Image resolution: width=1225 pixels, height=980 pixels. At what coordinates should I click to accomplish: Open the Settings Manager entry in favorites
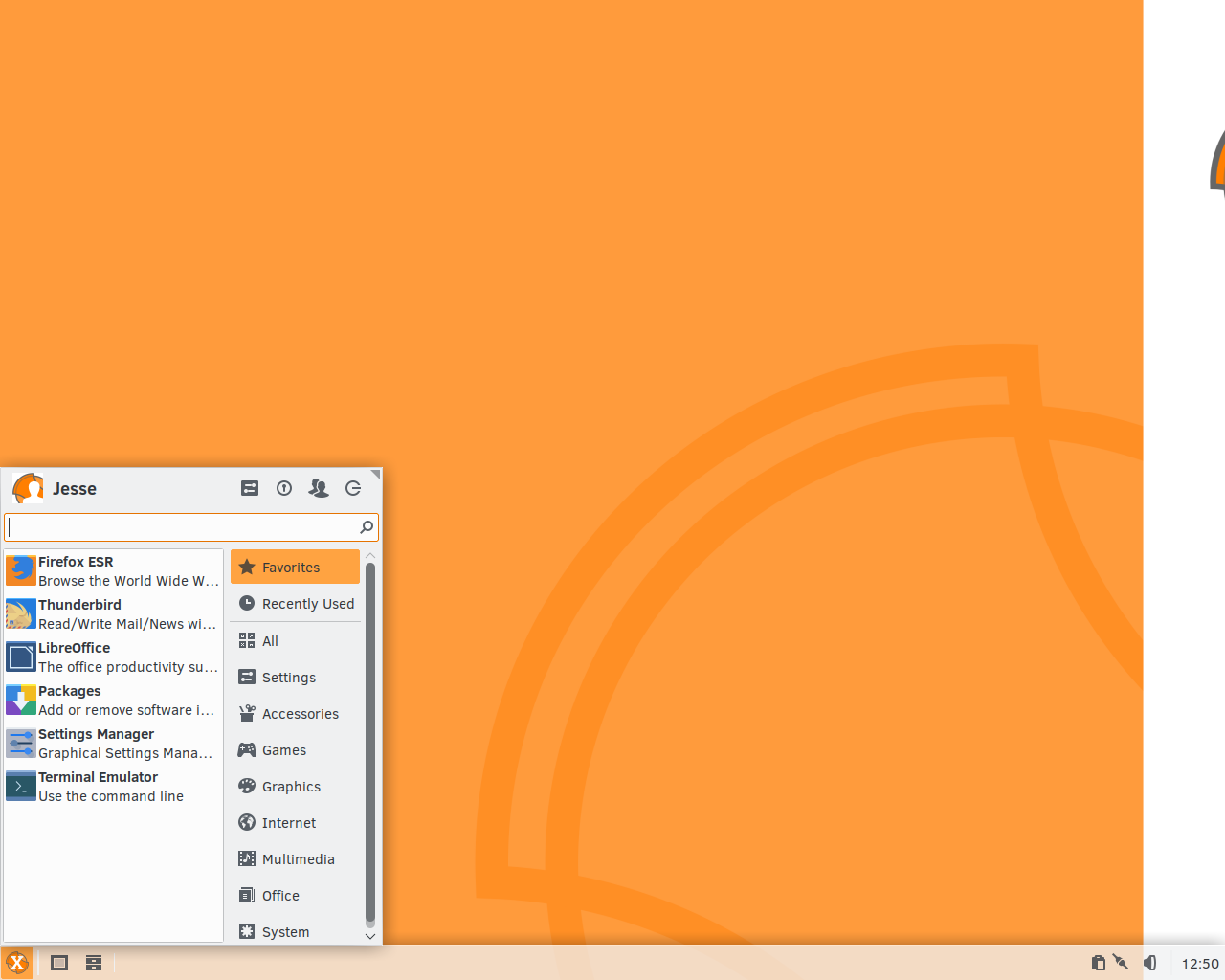tap(113, 744)
